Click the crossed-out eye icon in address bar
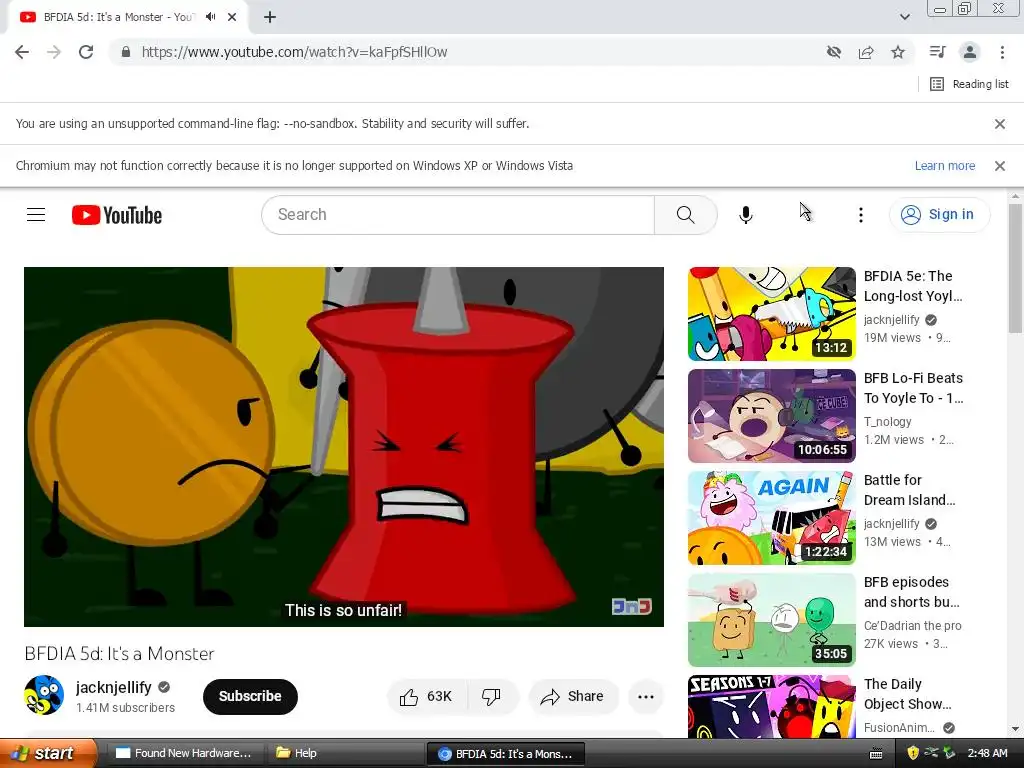 pos(834,52)
